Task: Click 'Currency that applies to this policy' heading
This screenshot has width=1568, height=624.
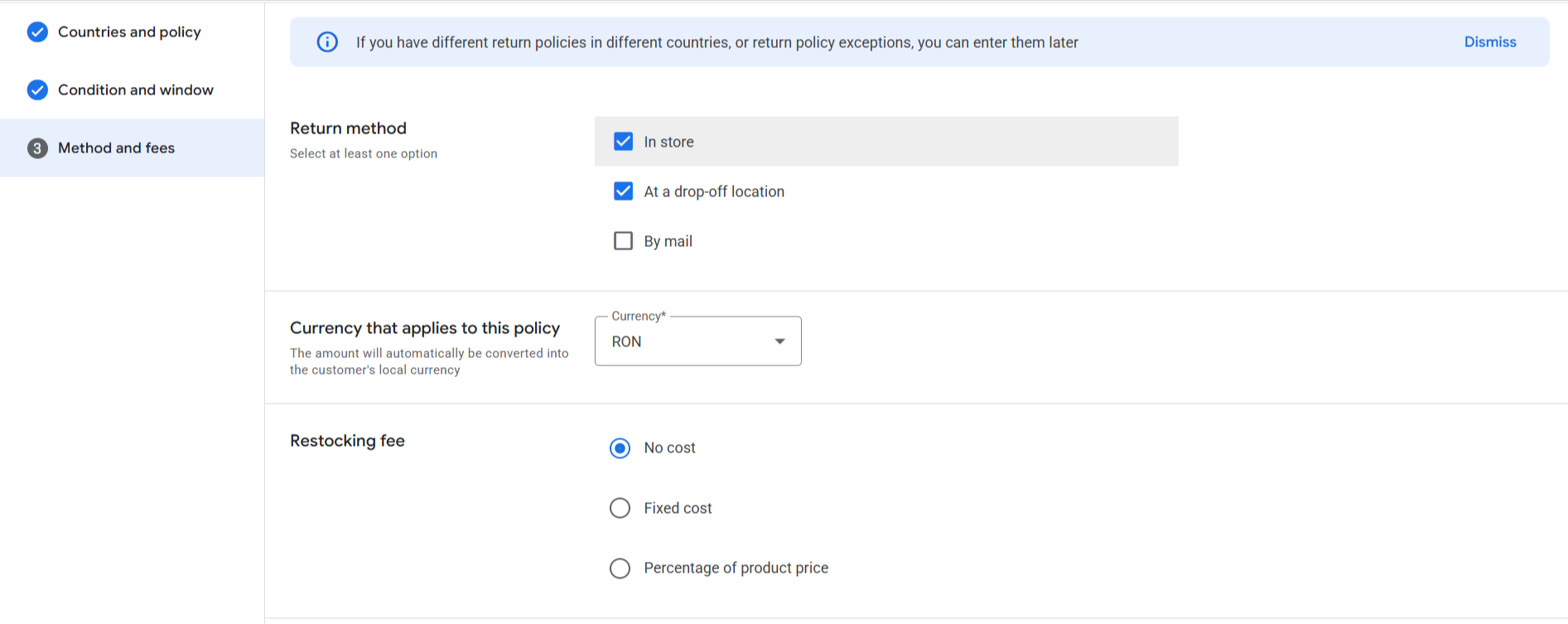Action: tap(425, 328)
